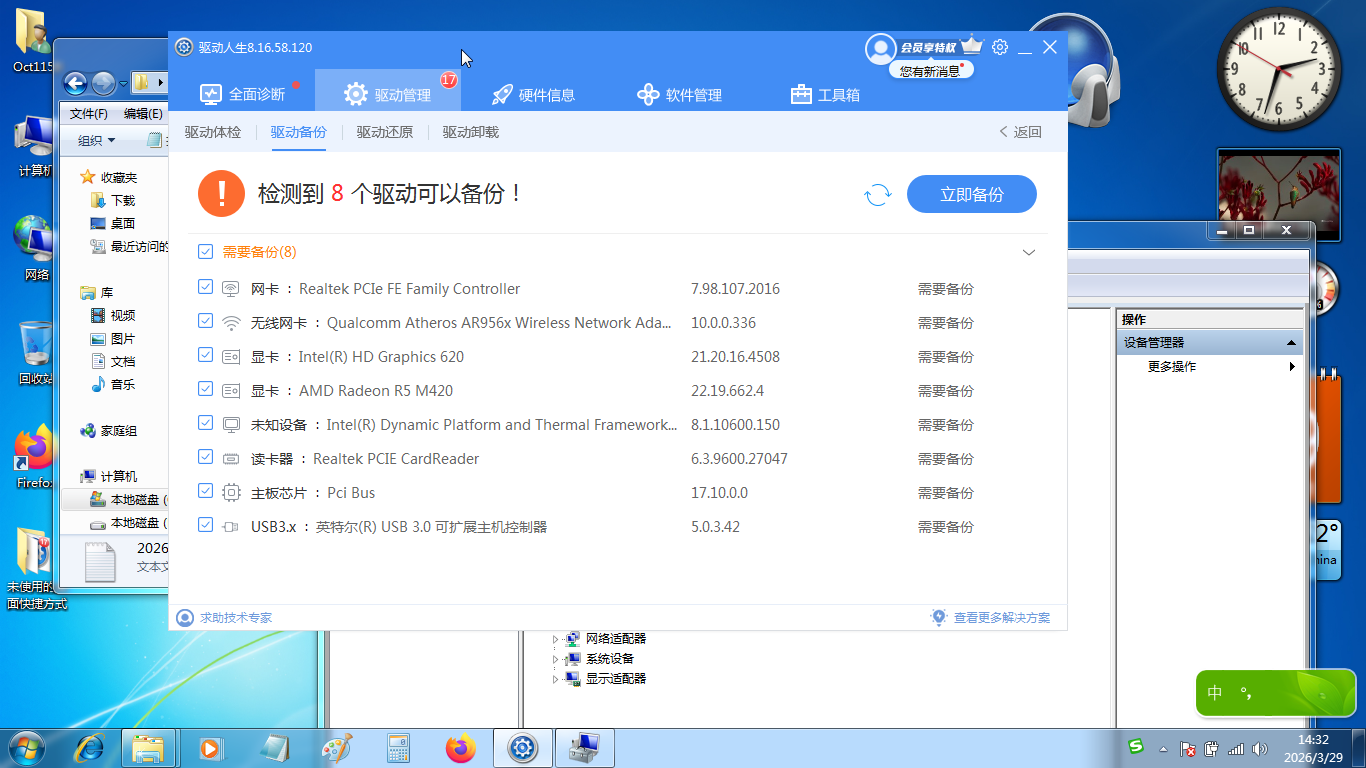Viewport: 1366px width, 768px height.
Task: Open Calculator from the taskbar
Action: 399,748
